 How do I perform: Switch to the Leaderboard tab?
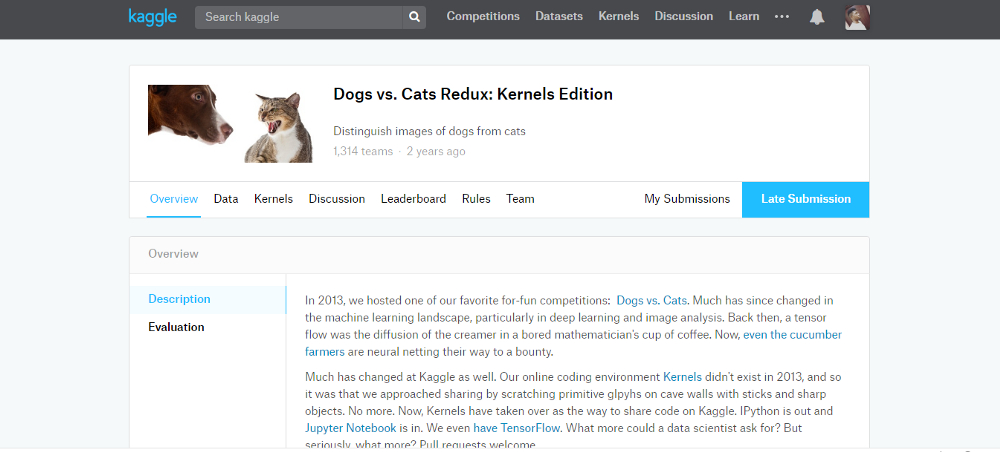(413, 199)
